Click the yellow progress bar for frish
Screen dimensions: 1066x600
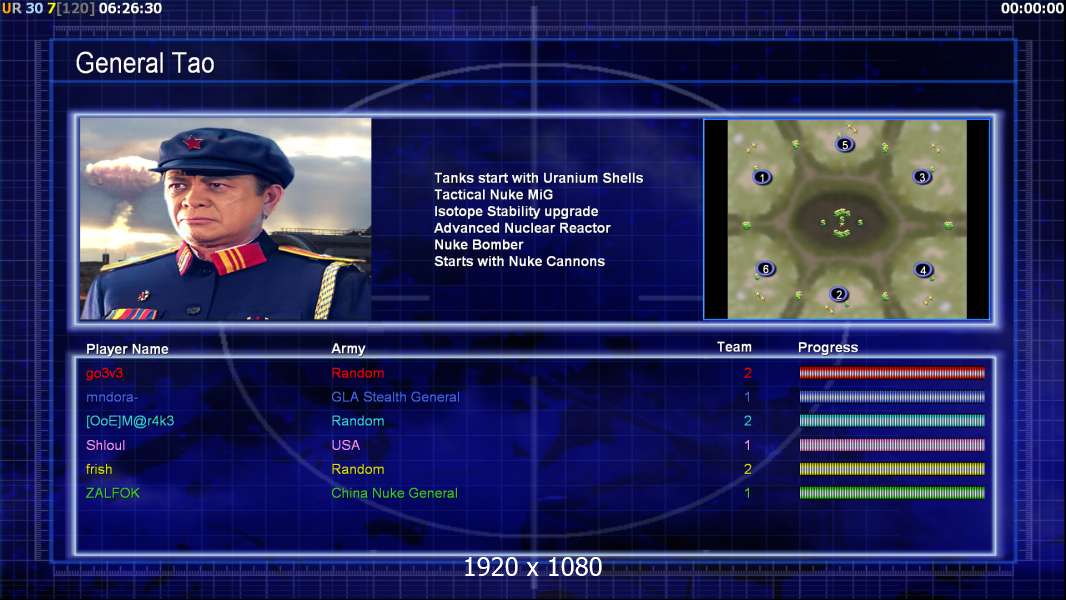click(892, 469)
